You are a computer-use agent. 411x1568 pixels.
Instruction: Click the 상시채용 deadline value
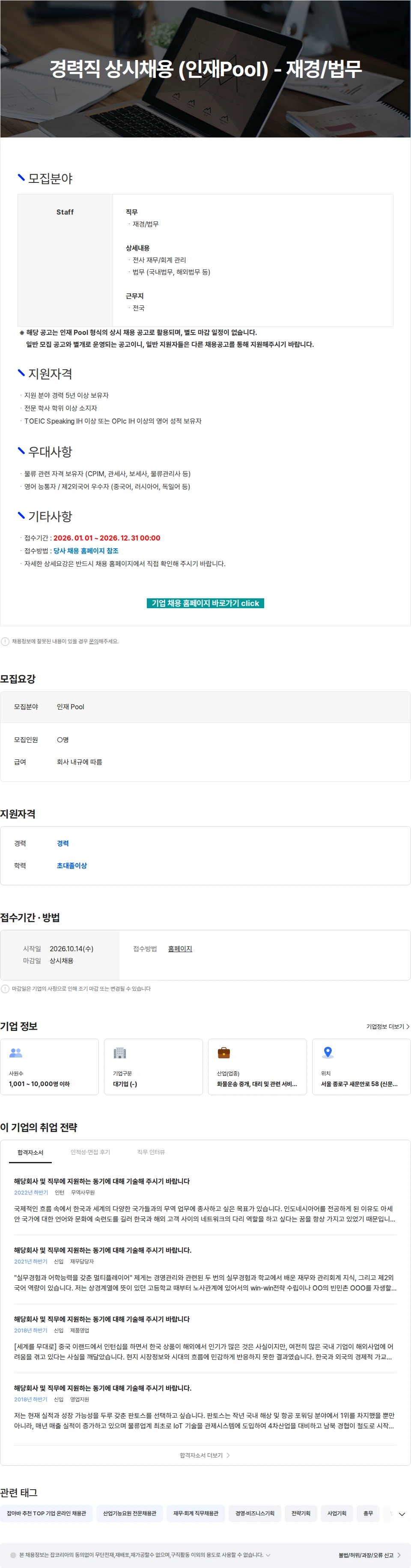tap(61, 961)
